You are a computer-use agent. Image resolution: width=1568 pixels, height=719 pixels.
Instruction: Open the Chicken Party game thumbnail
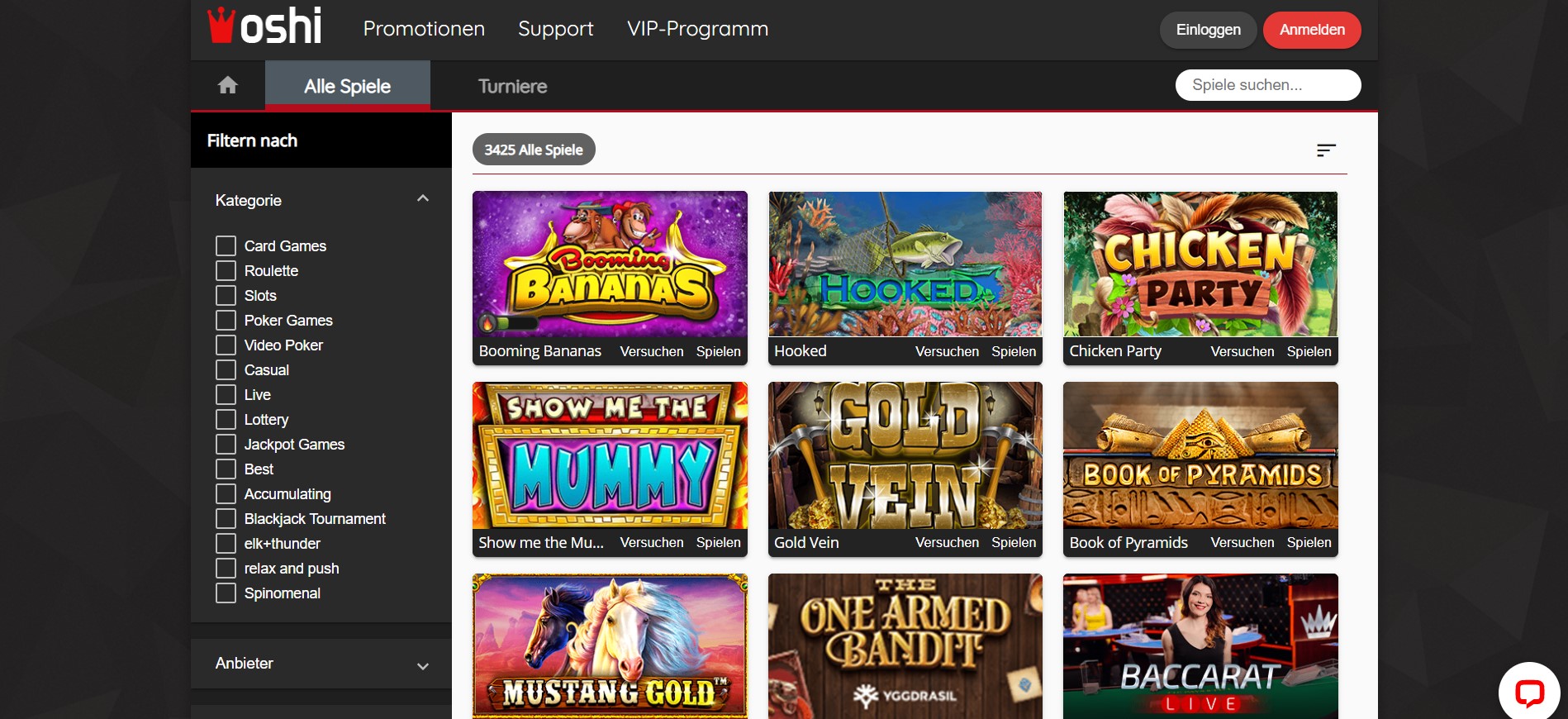coord(1200,264)
